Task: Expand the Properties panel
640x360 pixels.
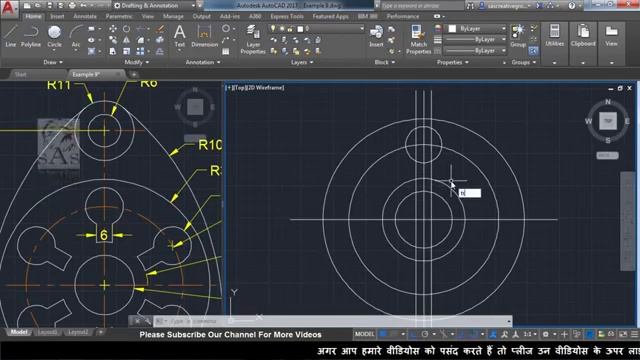Action: tap(453, 62)
